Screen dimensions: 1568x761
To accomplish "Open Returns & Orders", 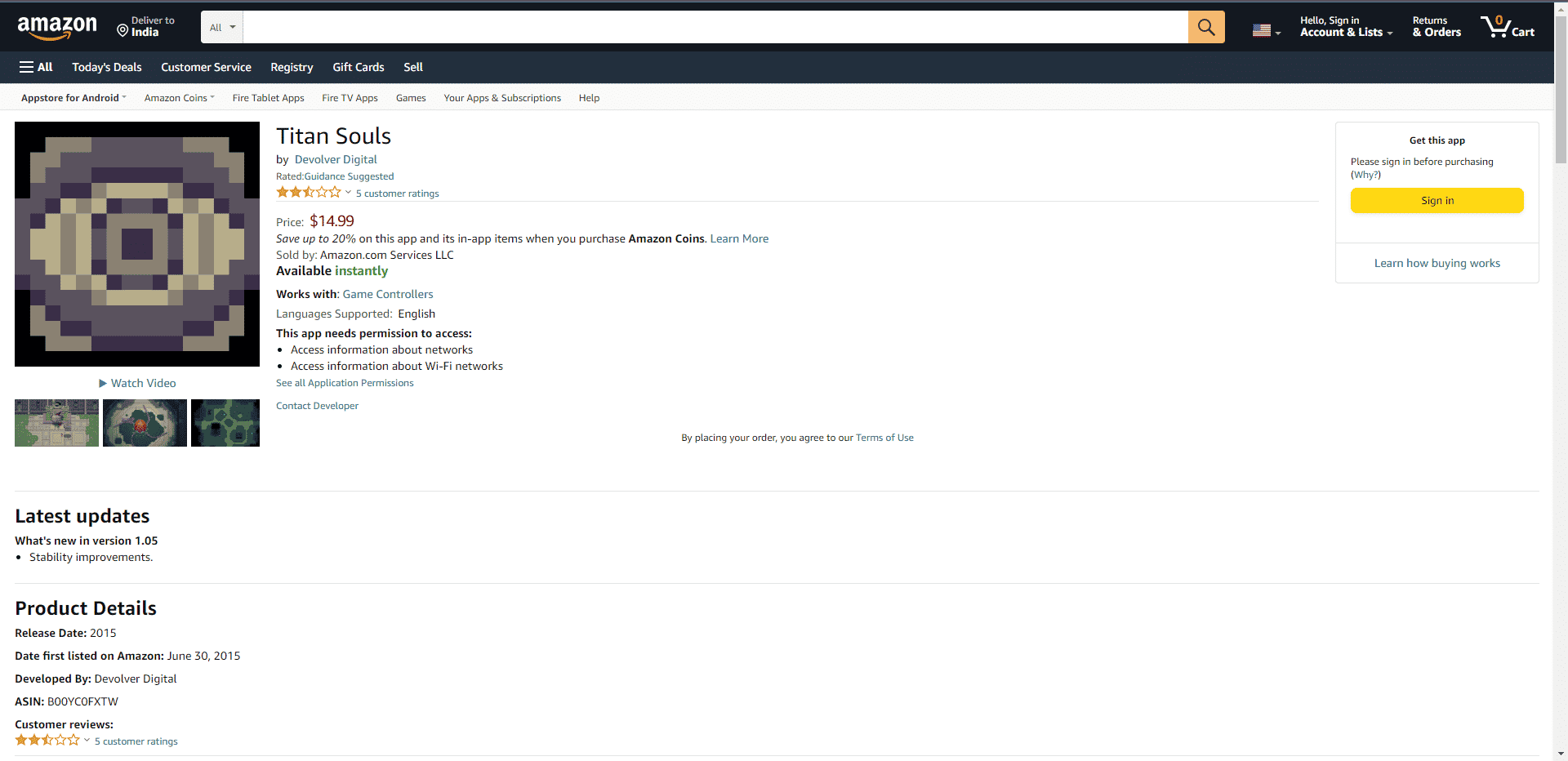I will pyautogui.click(x=1437, y=27).
